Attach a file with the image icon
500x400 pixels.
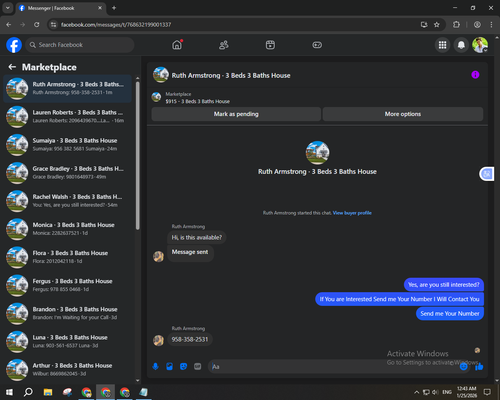169,367
